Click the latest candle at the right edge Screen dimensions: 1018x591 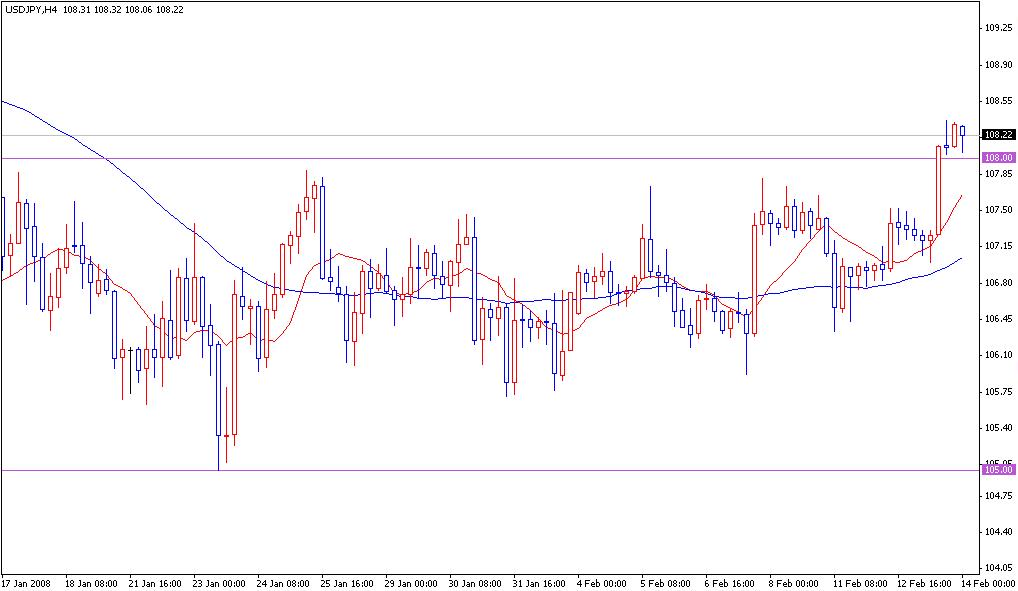click(963, 130)
